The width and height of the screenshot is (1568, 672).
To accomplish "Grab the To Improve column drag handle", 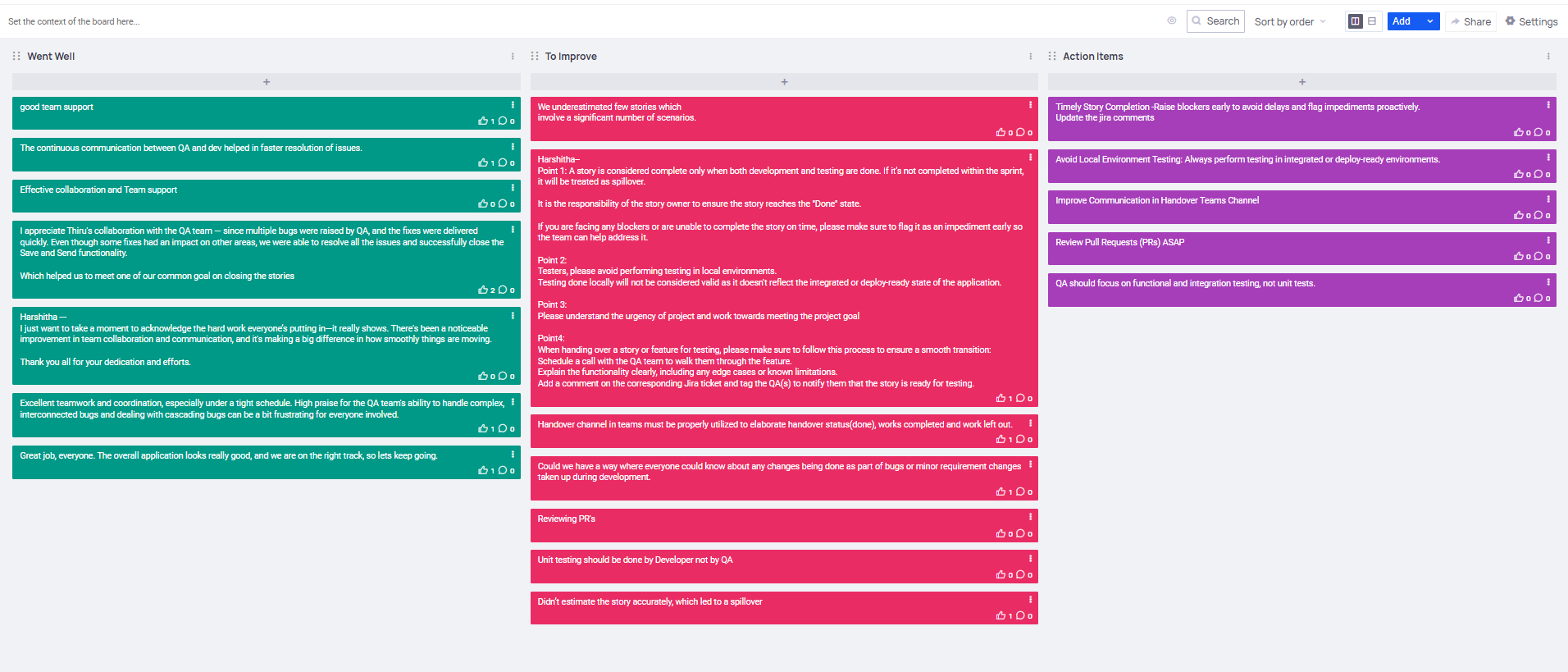I will pos(535,57).
